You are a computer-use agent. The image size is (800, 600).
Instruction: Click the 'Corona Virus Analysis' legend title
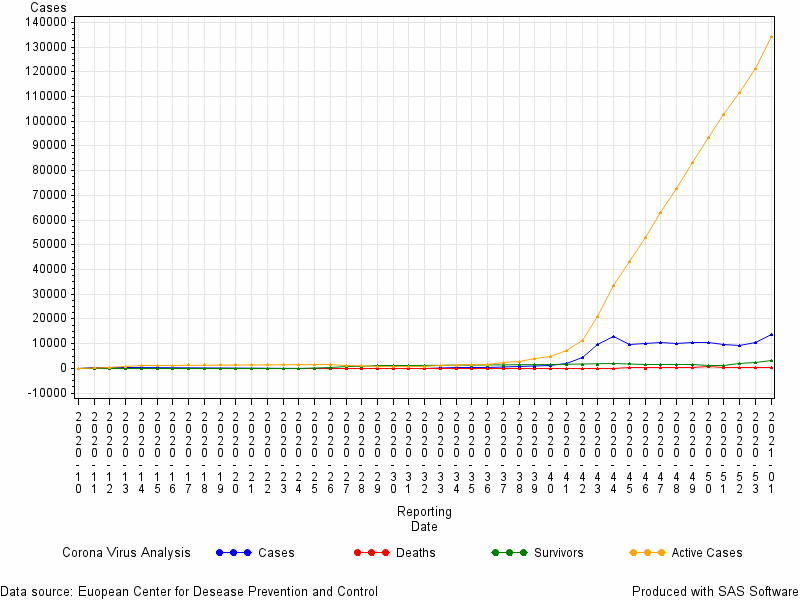126,553
